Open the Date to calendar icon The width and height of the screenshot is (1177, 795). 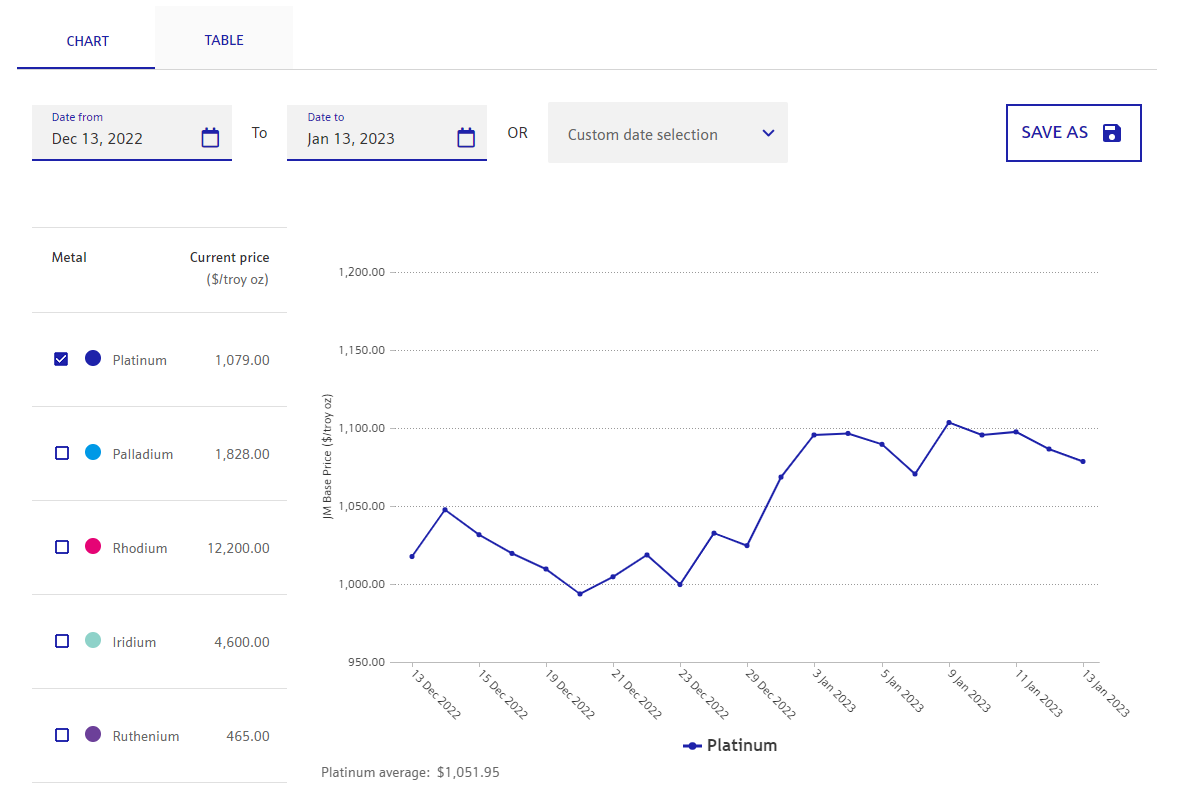[x=466, y=138]
